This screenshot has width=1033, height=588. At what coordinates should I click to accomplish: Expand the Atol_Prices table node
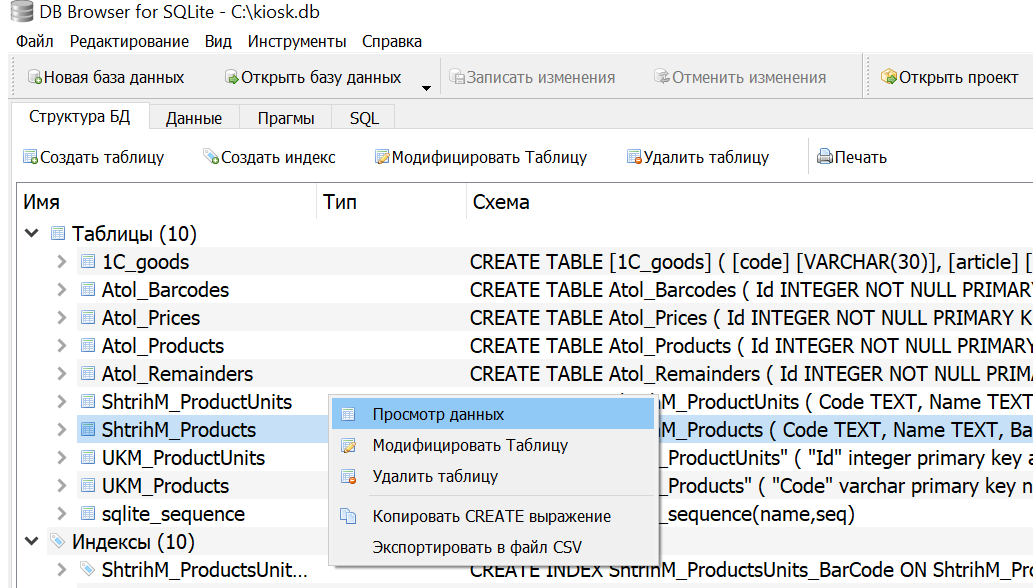click(62, 317)
